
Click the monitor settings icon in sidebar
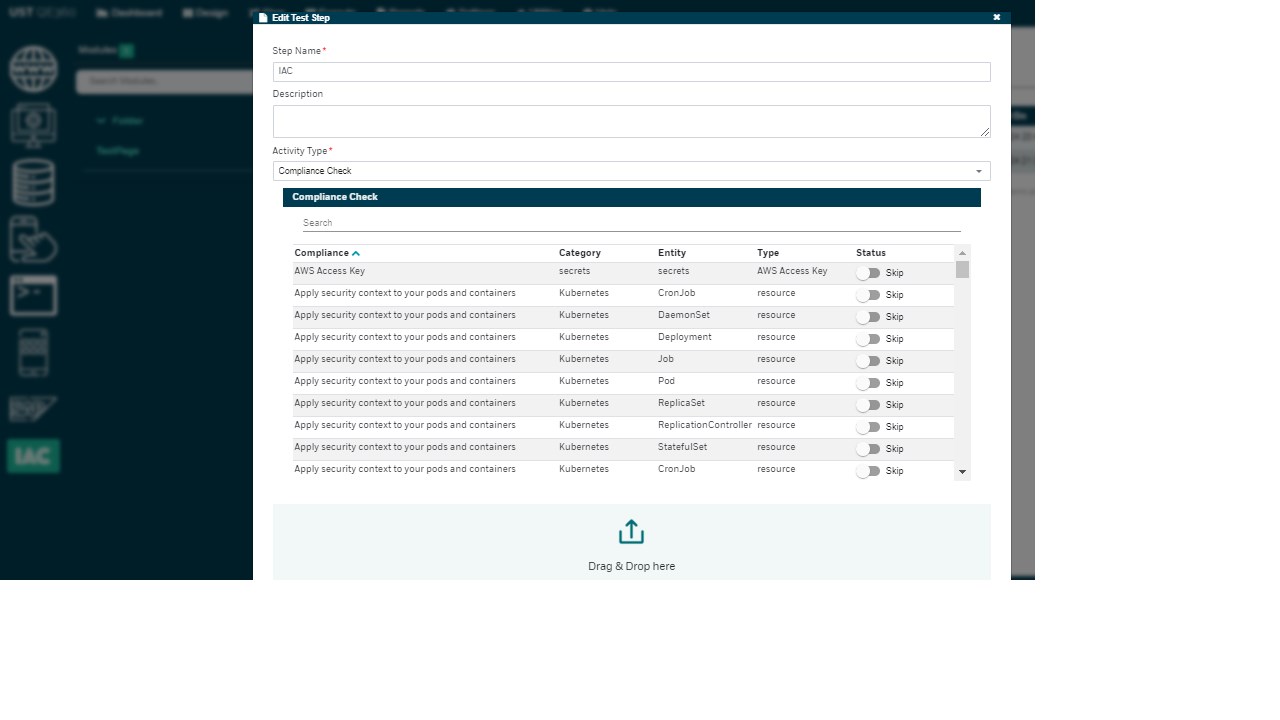point(34,126)
